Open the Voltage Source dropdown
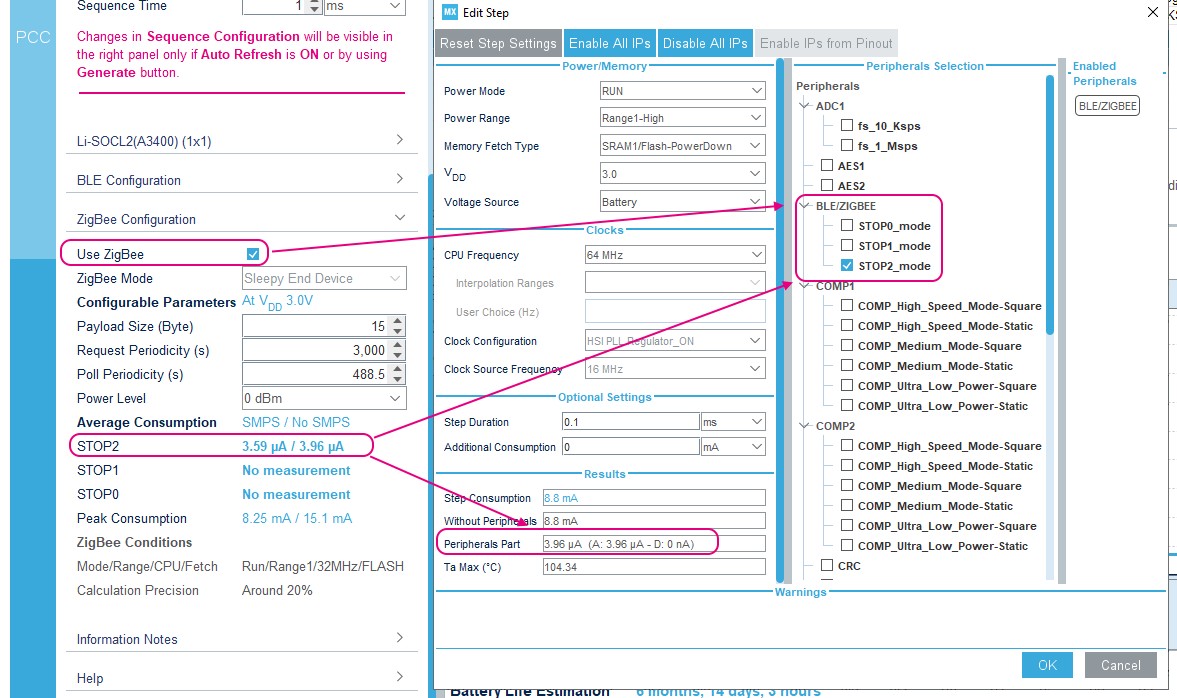This screenshot has height=698, width=1177. [682, 202]
